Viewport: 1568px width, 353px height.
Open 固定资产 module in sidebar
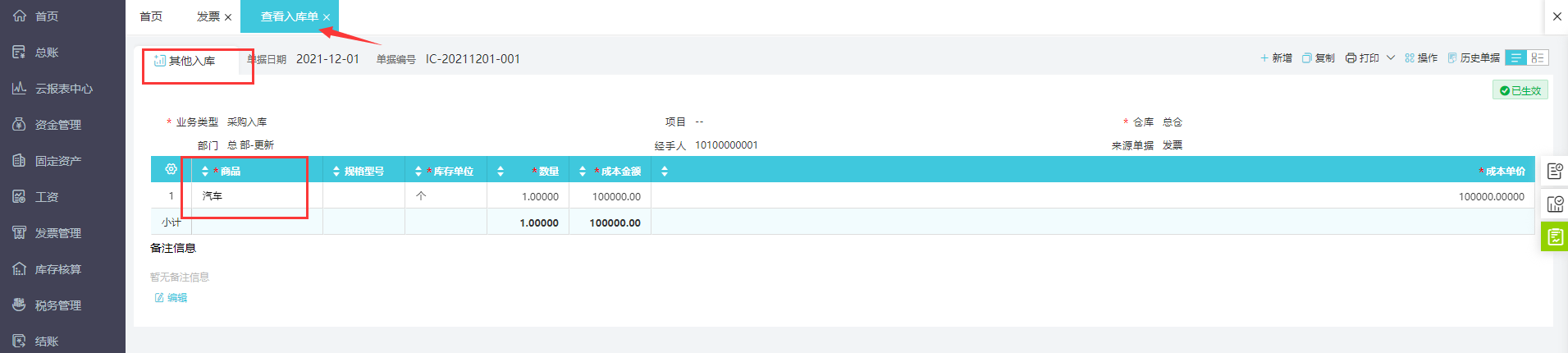click(57, 161)
